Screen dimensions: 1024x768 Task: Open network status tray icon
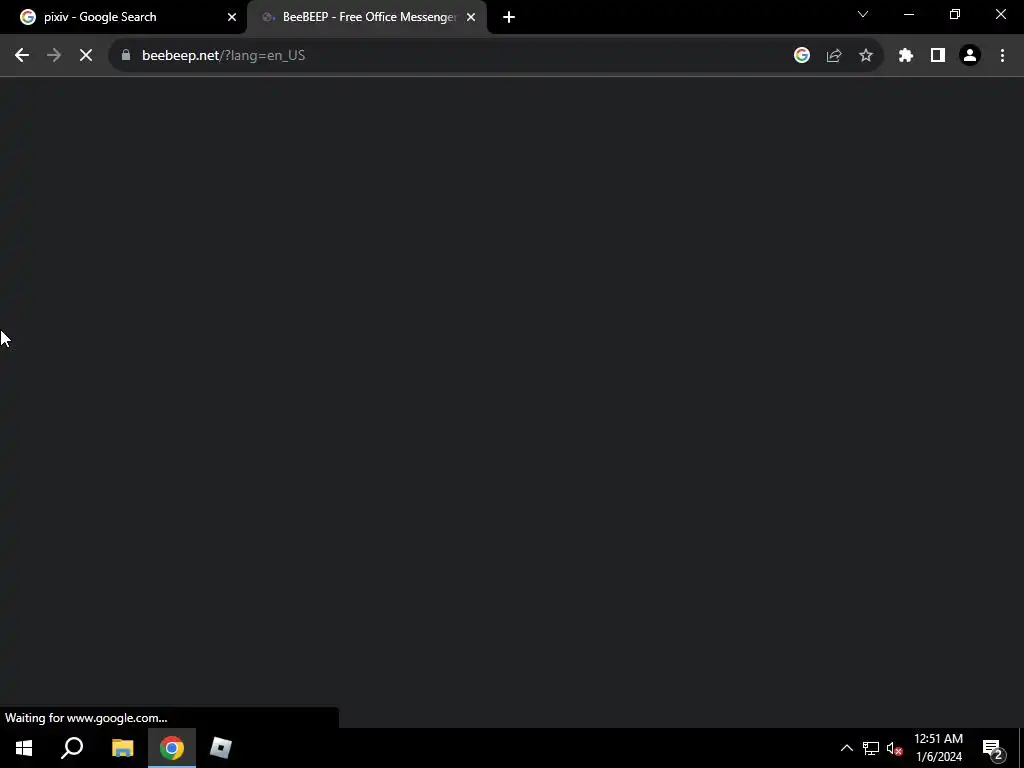pos(871,748)
